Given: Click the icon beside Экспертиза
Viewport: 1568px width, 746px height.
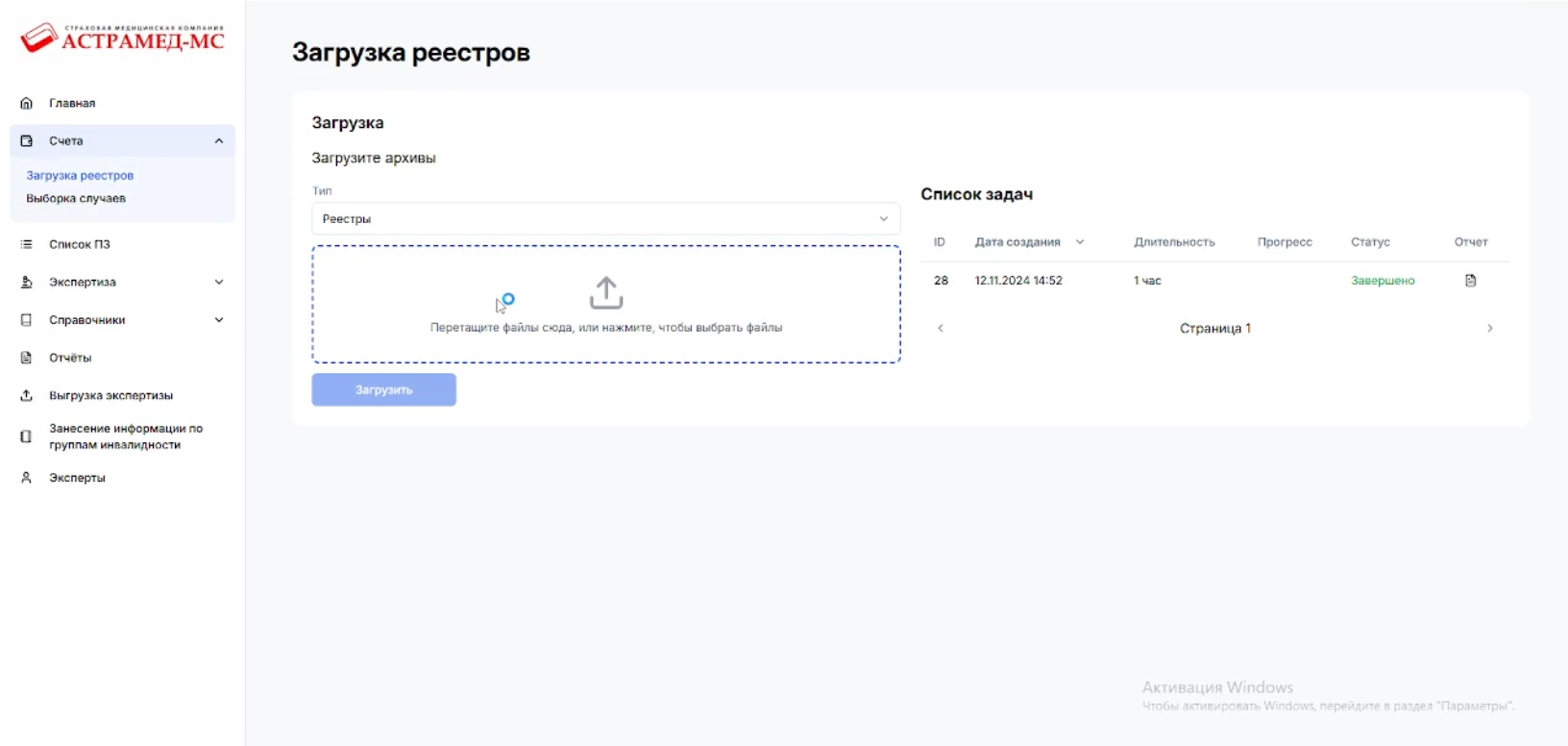Looking at the screenshot, I should point(27,282).
